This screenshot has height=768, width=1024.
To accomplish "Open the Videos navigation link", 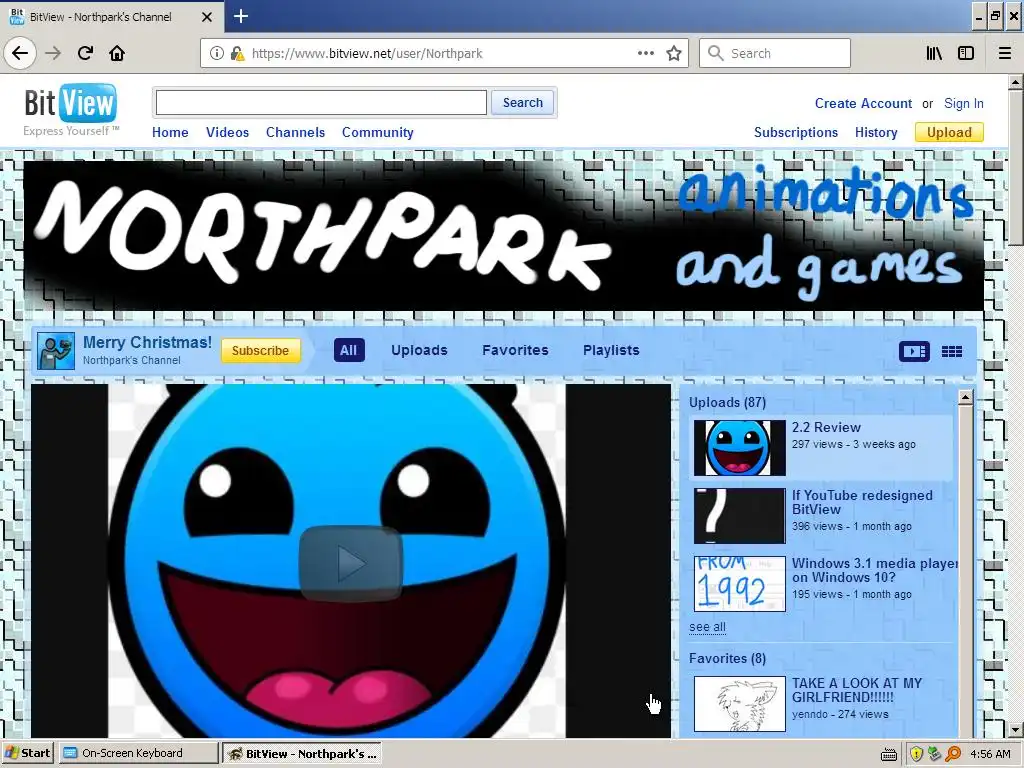I will point(227,132).
